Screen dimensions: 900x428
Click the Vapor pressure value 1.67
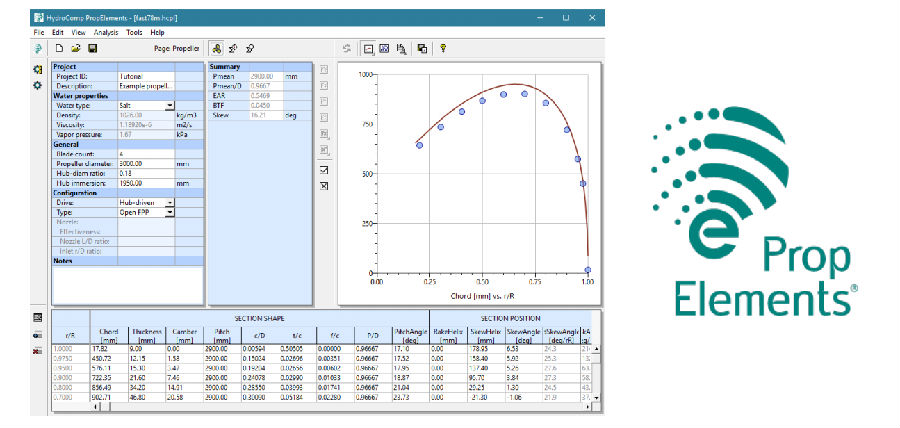coord(146,135)
